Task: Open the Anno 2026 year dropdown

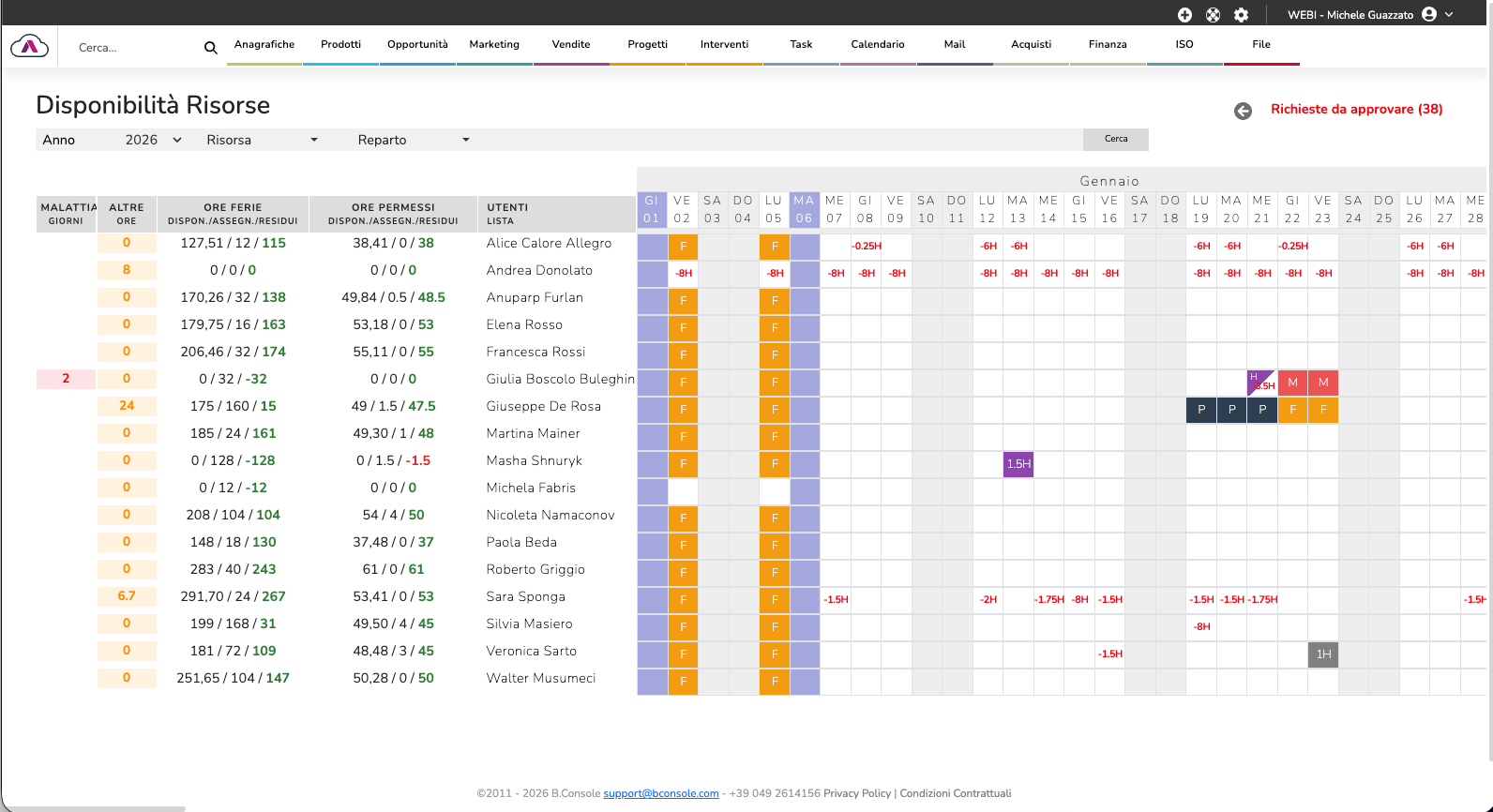Action: tap(153, 140)
